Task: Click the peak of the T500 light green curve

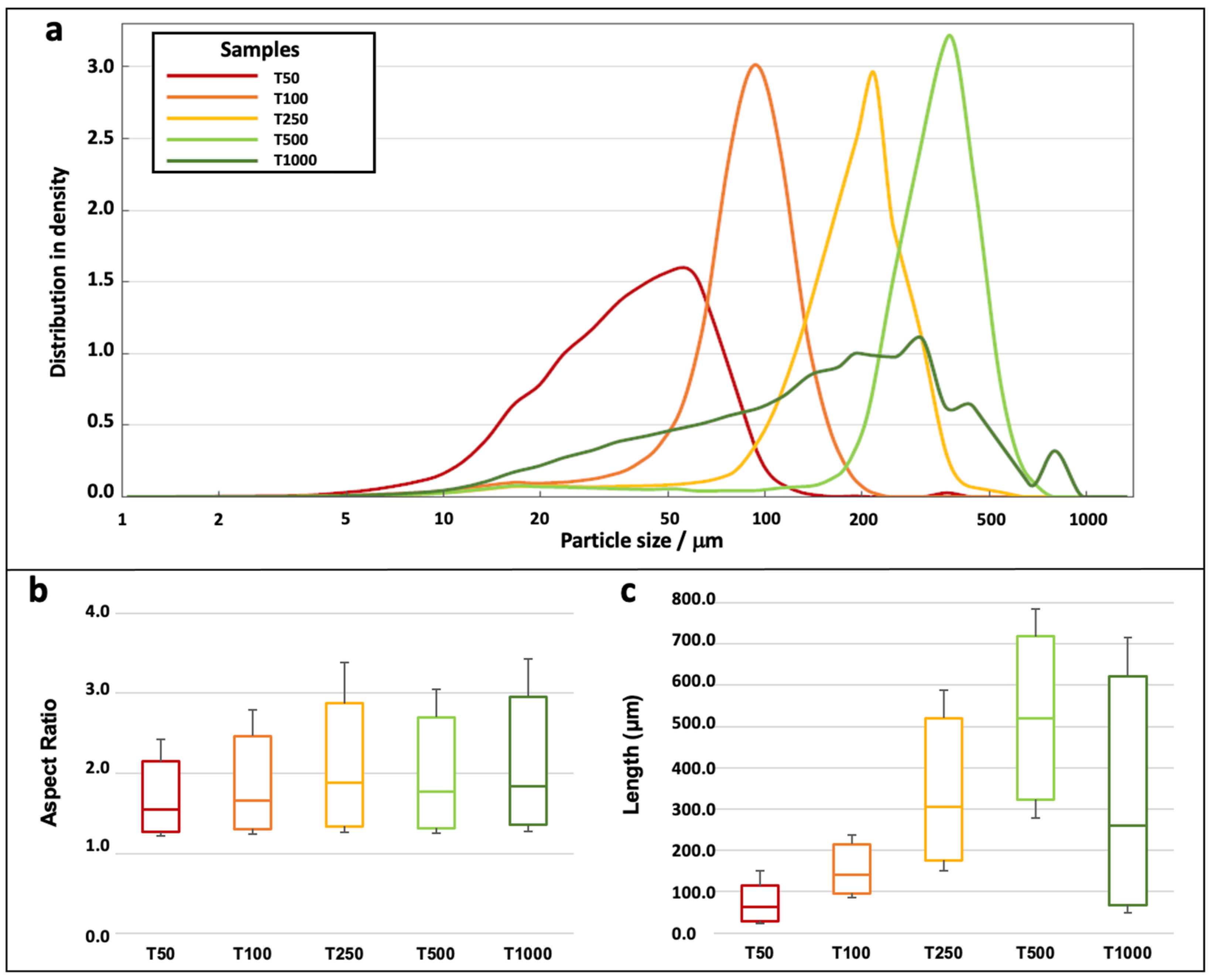Action: [949, 35]
